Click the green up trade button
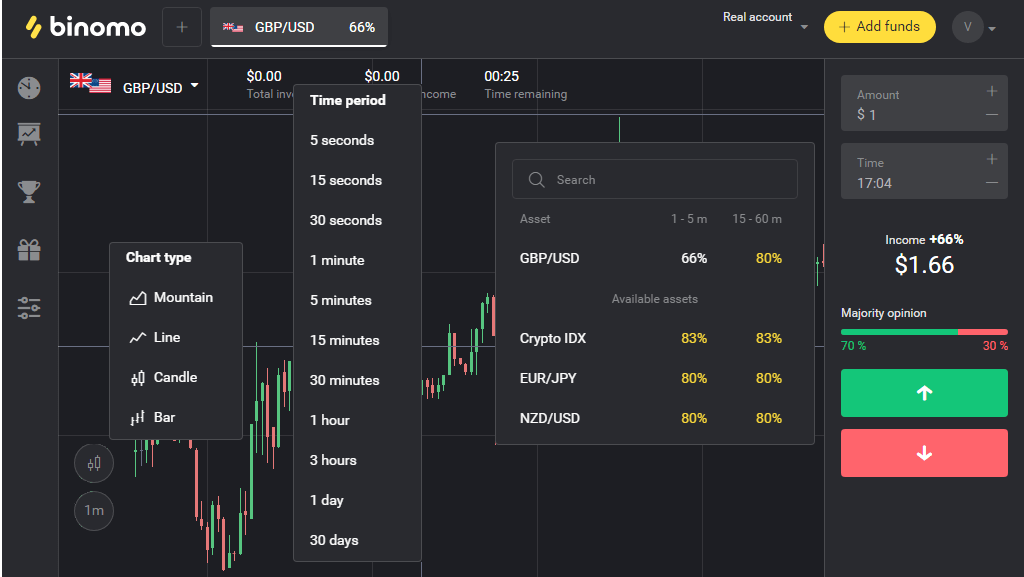 pos(924,393)
